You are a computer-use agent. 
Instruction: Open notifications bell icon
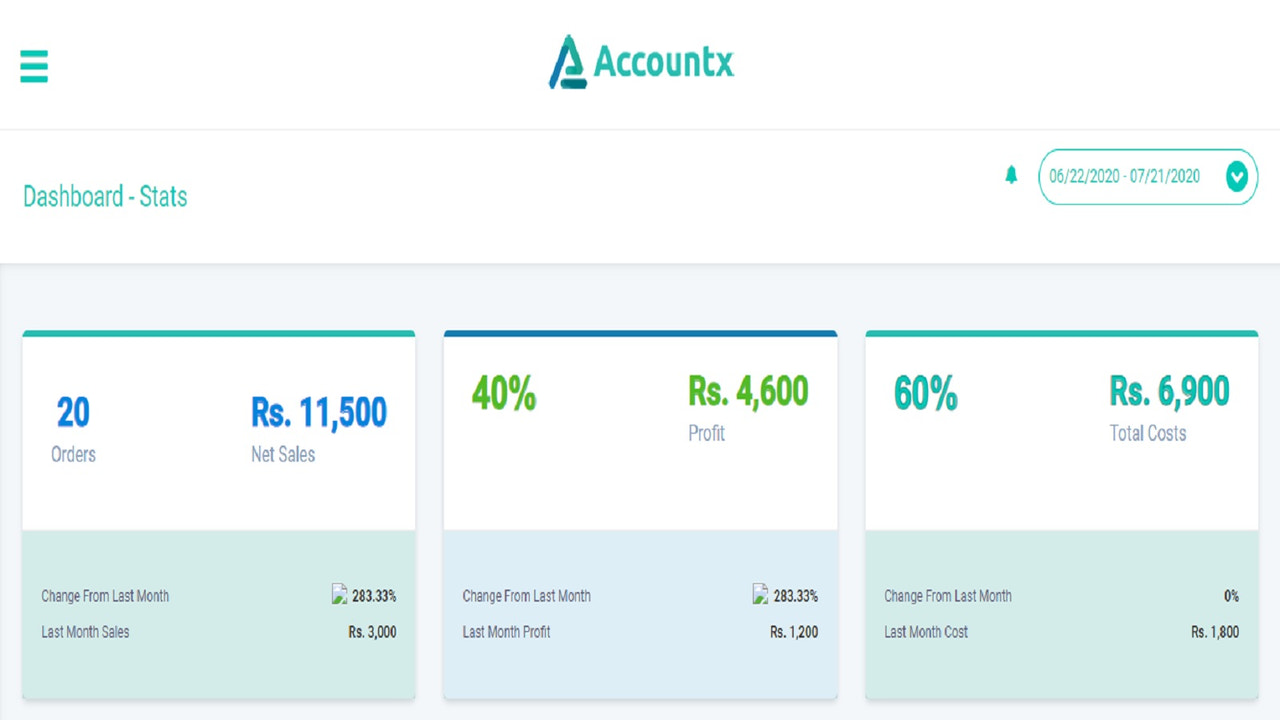click(x=1011, y=175)
